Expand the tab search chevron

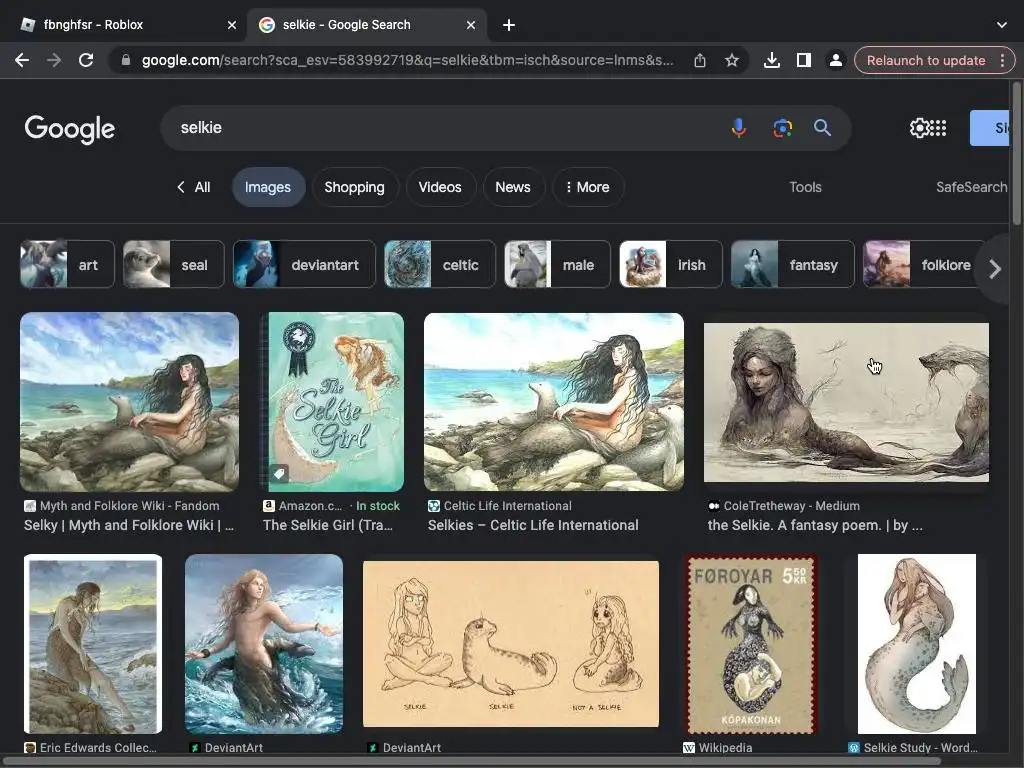[x=1002, y=25]
